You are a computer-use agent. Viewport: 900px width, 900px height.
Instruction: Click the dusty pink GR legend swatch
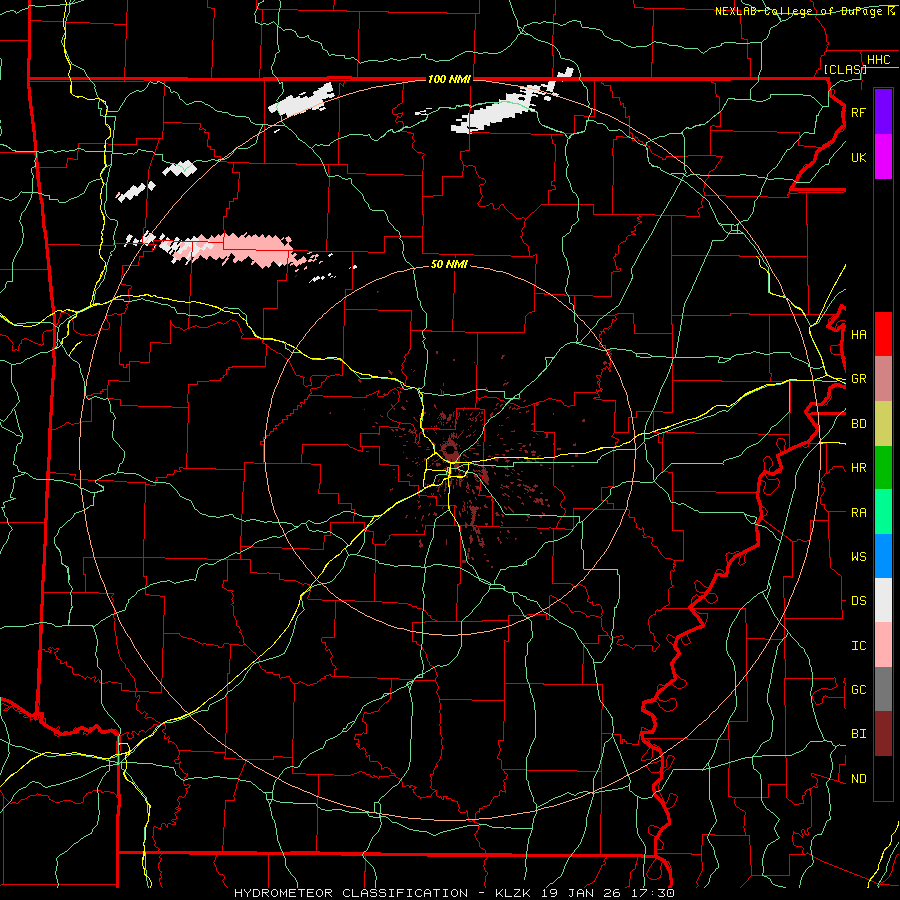click(x=883, y=379)
